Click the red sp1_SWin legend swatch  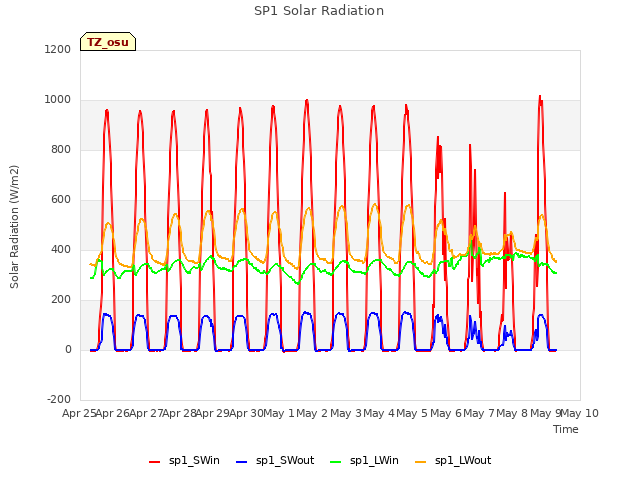tap(154, 462)
